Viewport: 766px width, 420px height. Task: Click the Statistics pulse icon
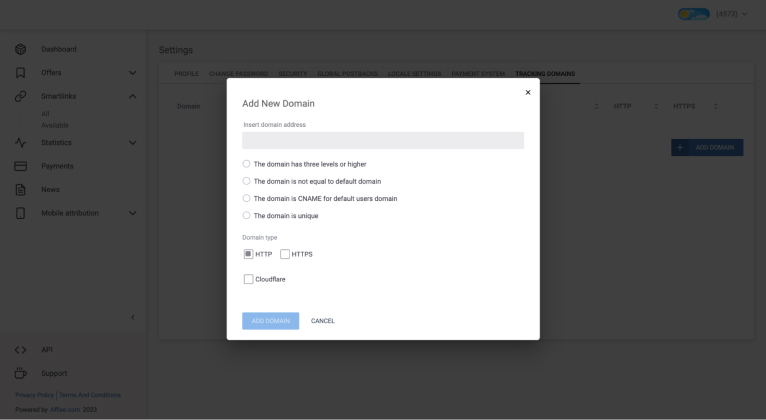20,143
